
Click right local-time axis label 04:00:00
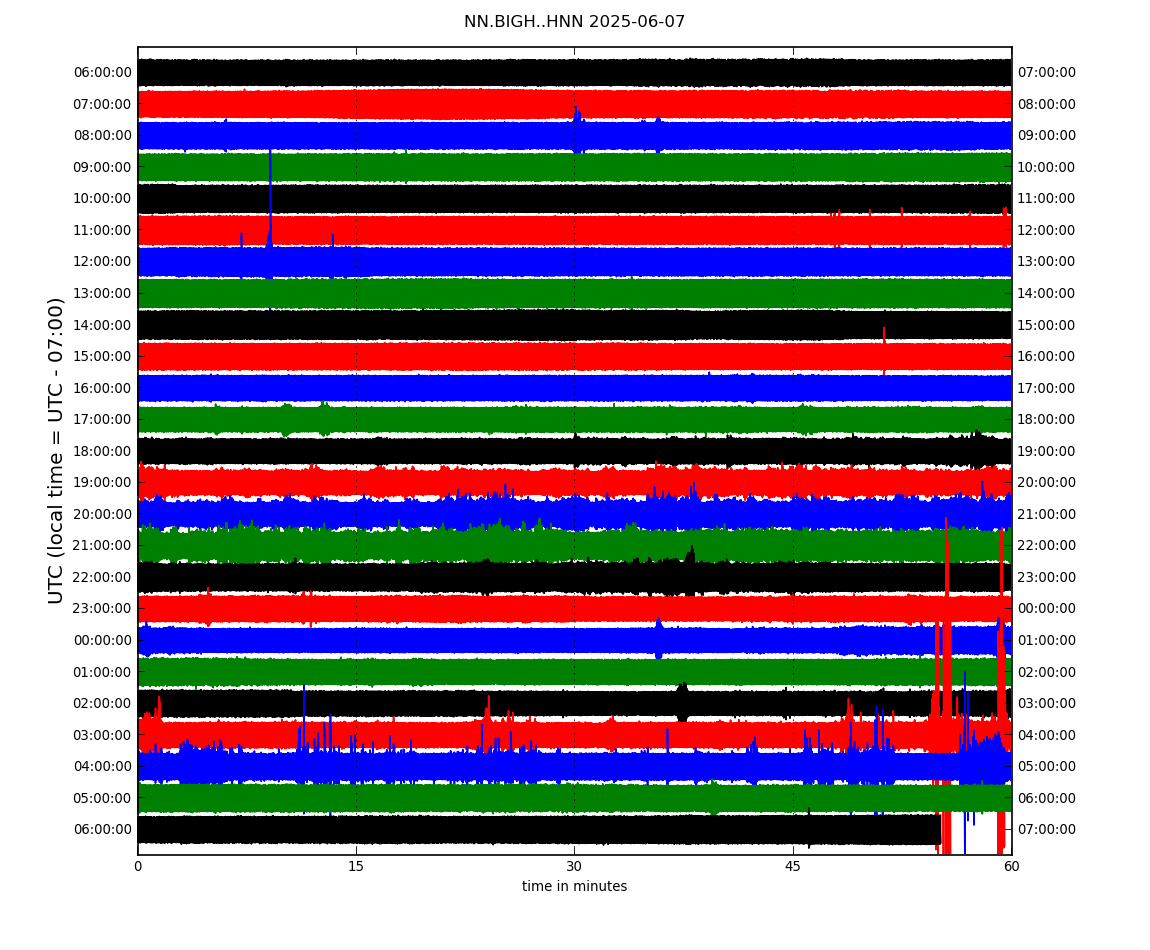click(x=1047, y=735)
